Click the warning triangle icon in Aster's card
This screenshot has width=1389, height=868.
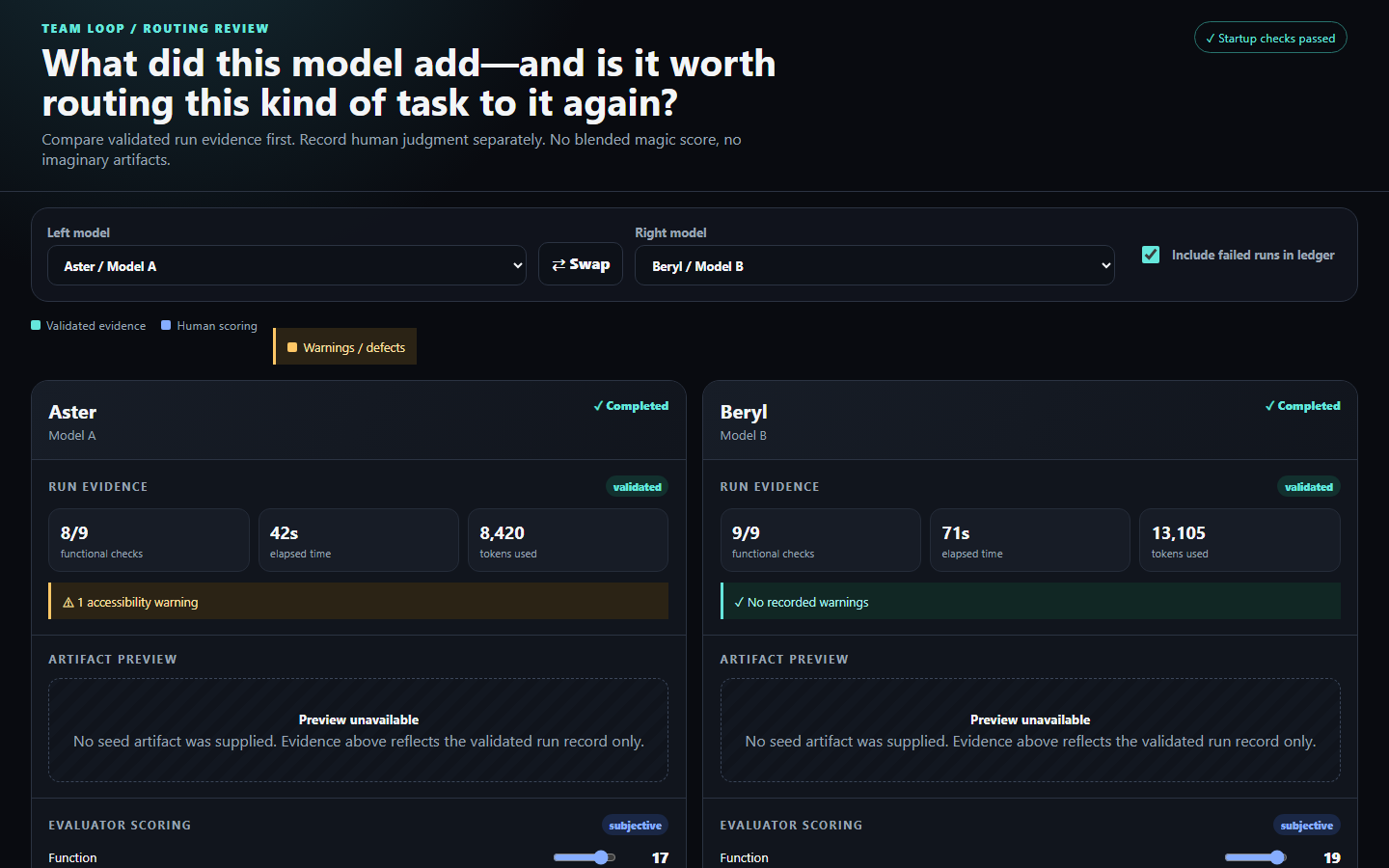point(68,603)
